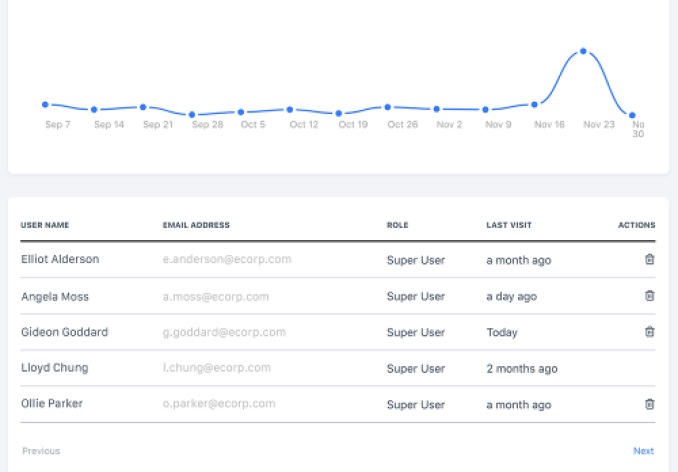Click the Sep 28 chart data point
678x472 pixels.
point(192,114)
